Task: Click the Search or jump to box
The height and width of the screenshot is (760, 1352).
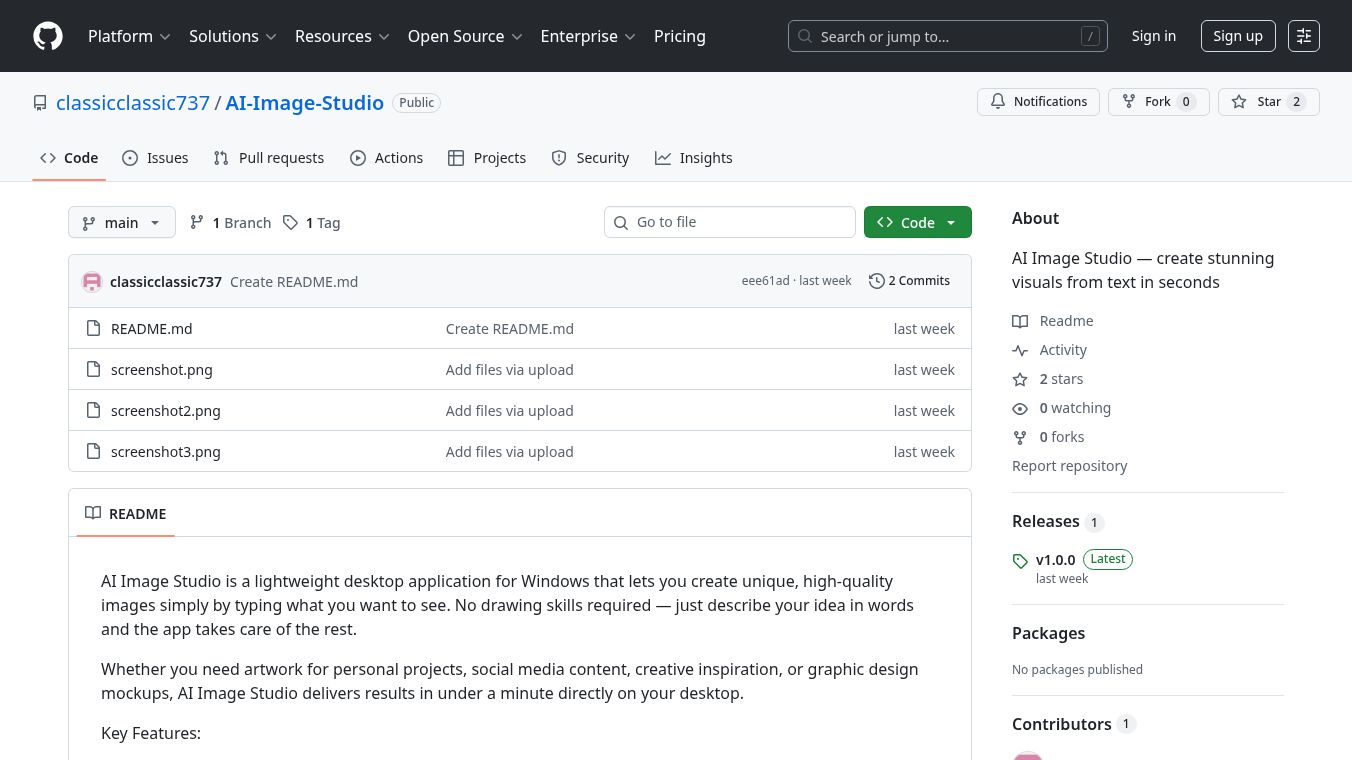Action: tap(947, 36)
